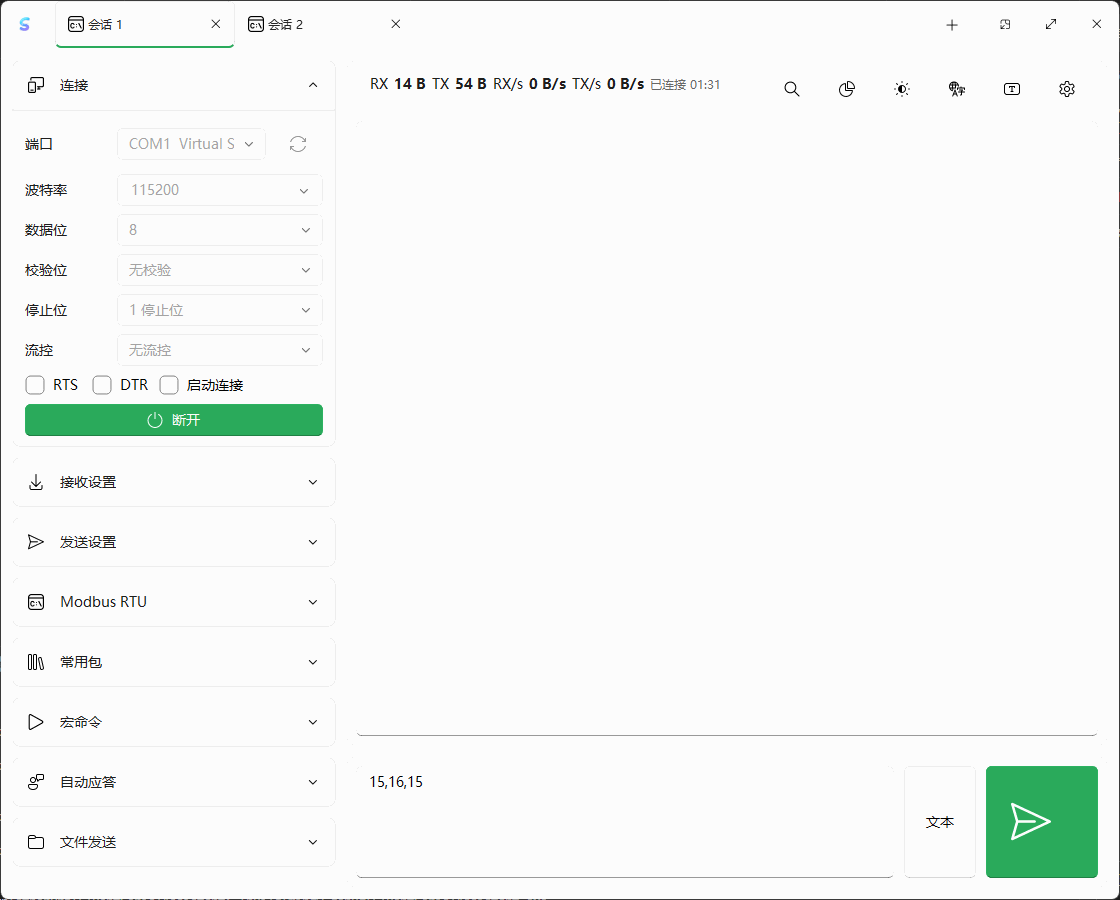Screen dimensions: 1120x900
Task: Enable the DTR checkbox
Action: click(x=102, y=385)
